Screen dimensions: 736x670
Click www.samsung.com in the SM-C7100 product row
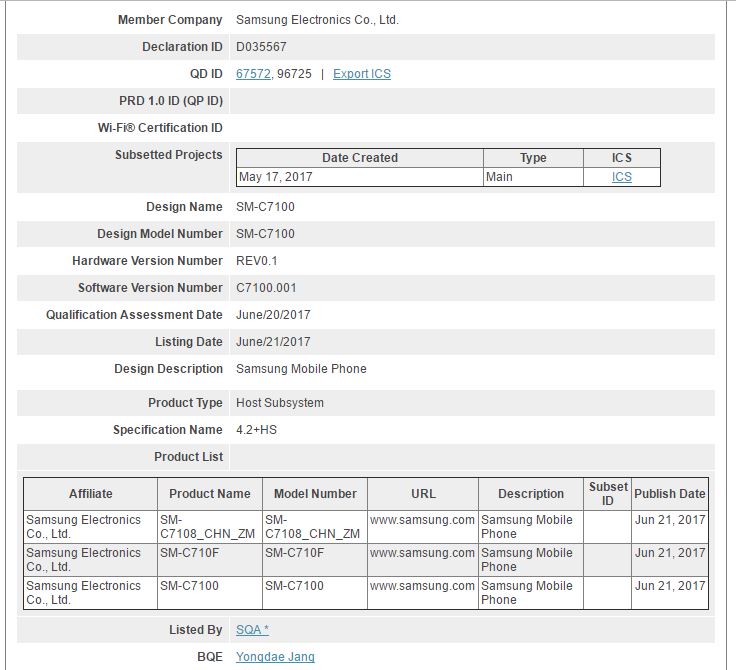[x=422, y=586]
